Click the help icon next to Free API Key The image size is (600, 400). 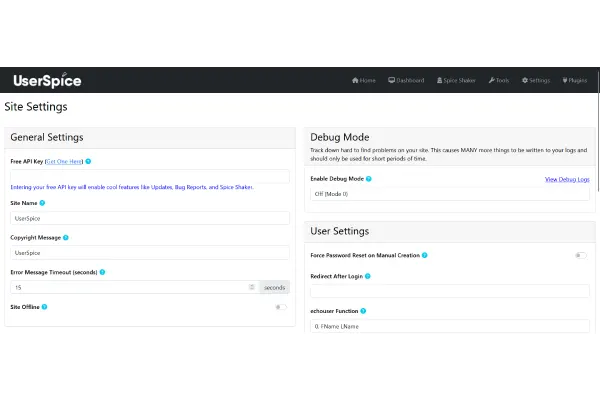(89, 160)
